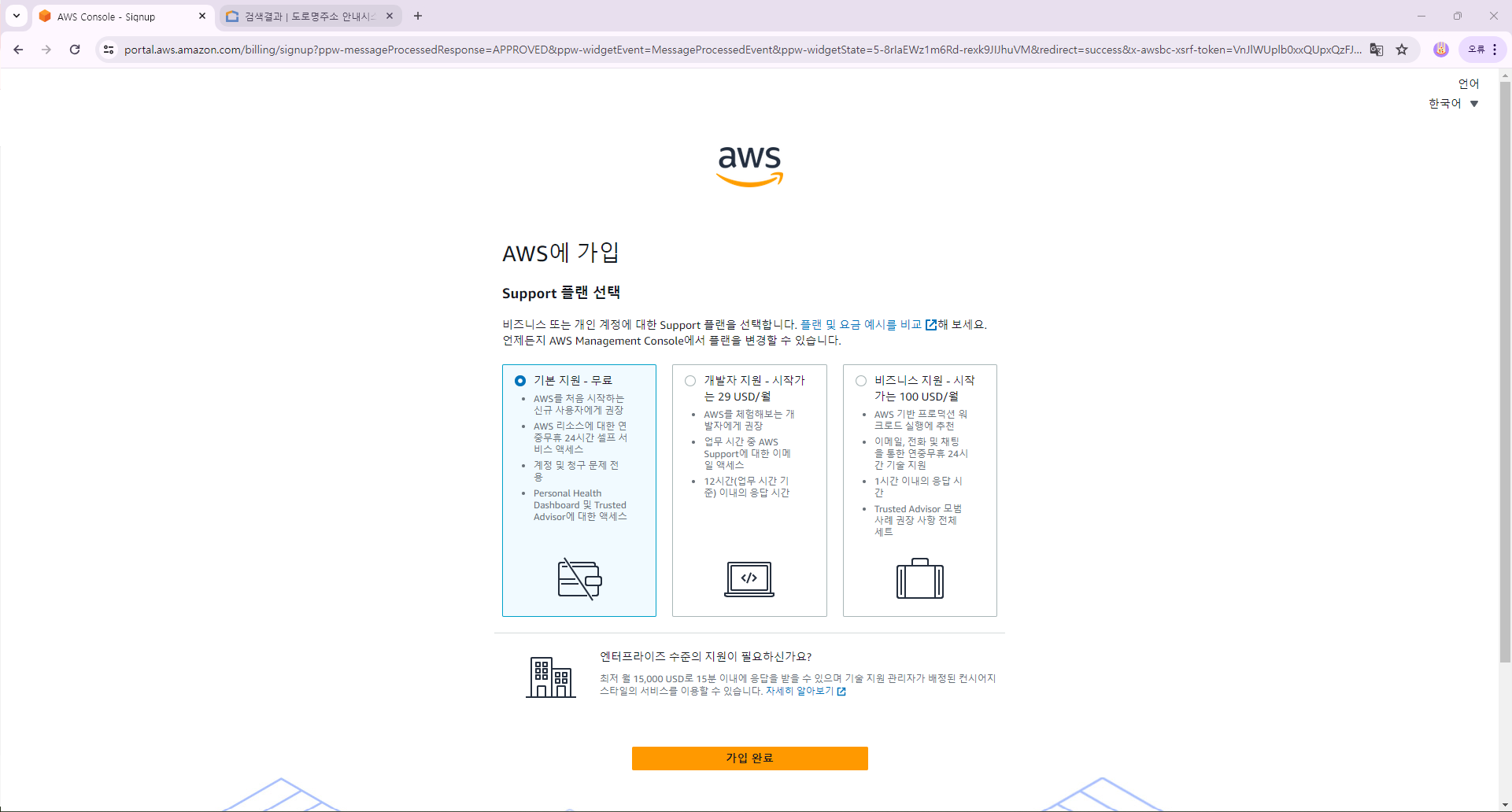The image size is (1512, 812).
Task: Switch to the 검색결과 도로명주소 tab
Action: coord(310,17)
